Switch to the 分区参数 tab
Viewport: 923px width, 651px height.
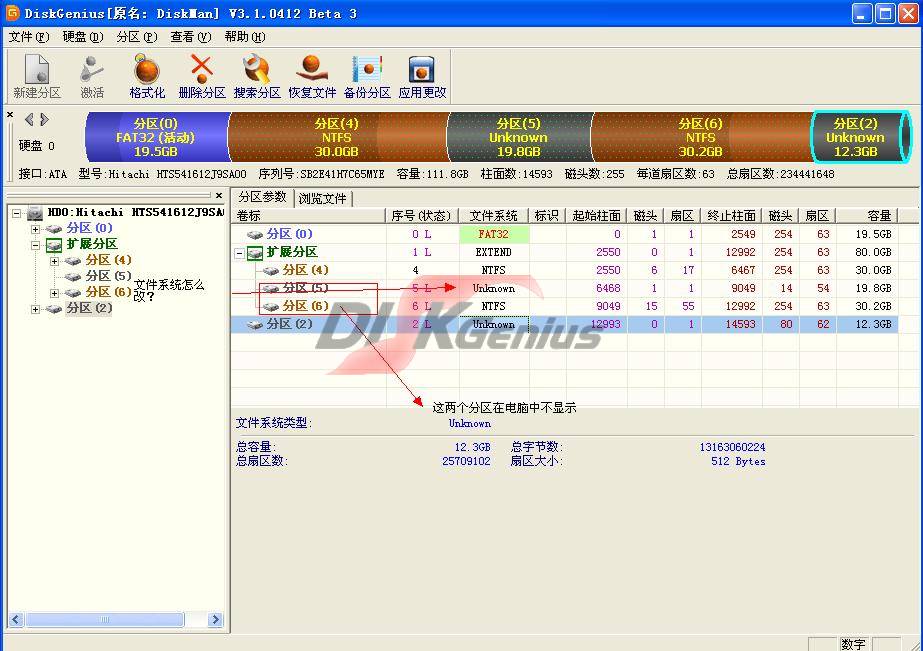(x=262, y=197)
